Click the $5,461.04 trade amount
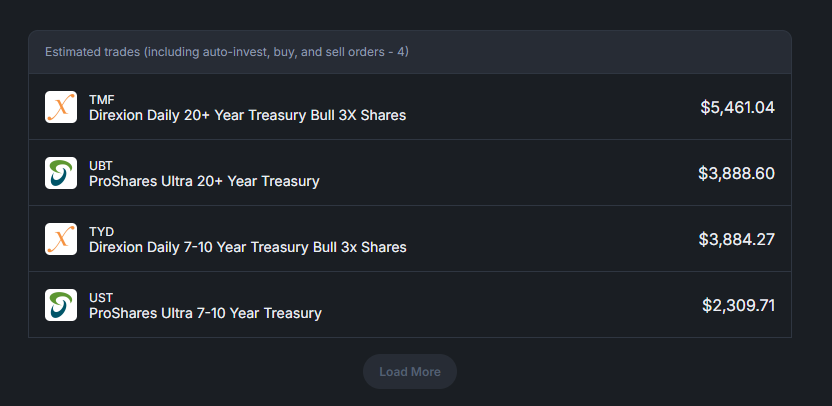This screenshot has height=406, width=832. point(738,108)
